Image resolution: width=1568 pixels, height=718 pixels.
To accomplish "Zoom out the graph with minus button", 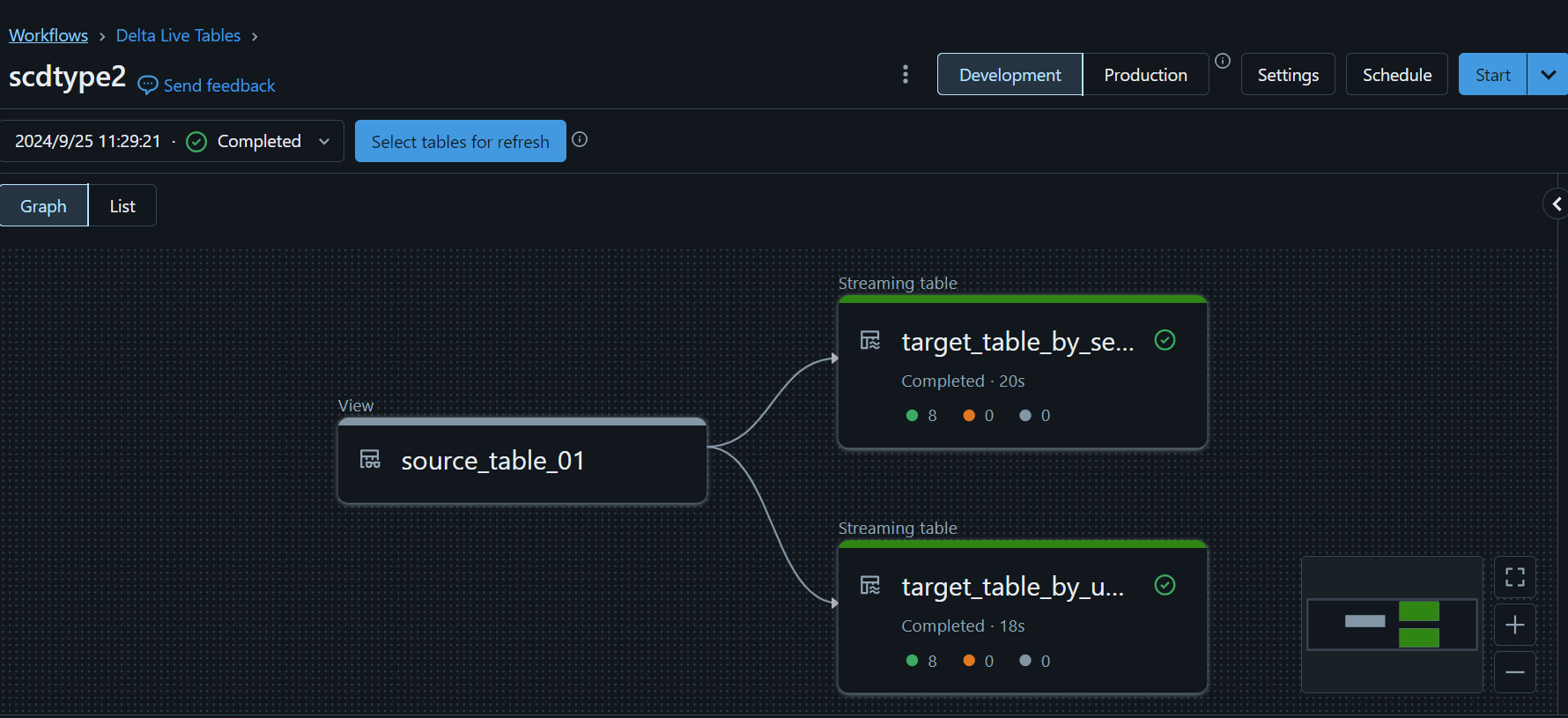I will (x=1515, y=672).
